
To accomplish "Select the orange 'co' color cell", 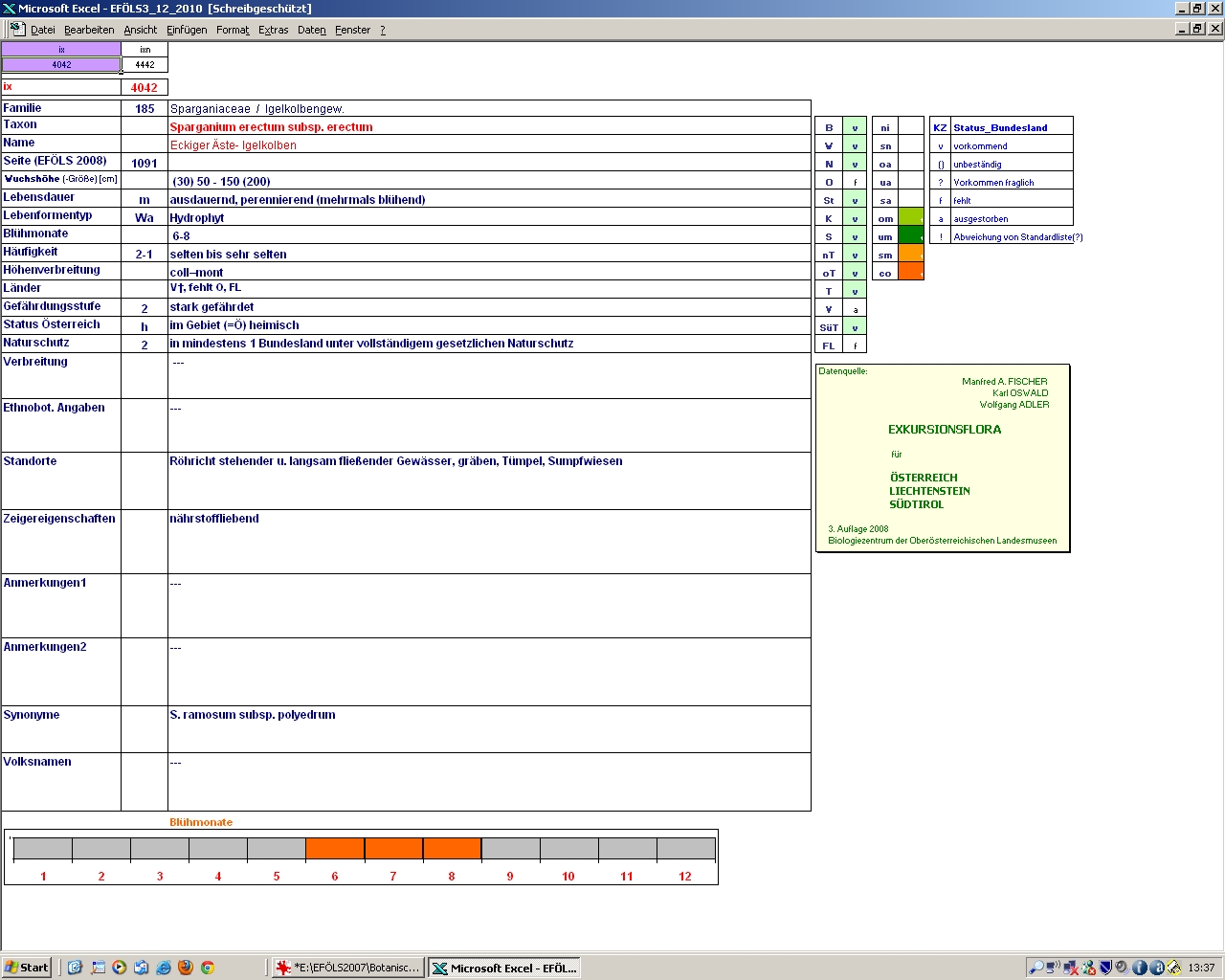I will pyautogui.click(x=911, y=273).
